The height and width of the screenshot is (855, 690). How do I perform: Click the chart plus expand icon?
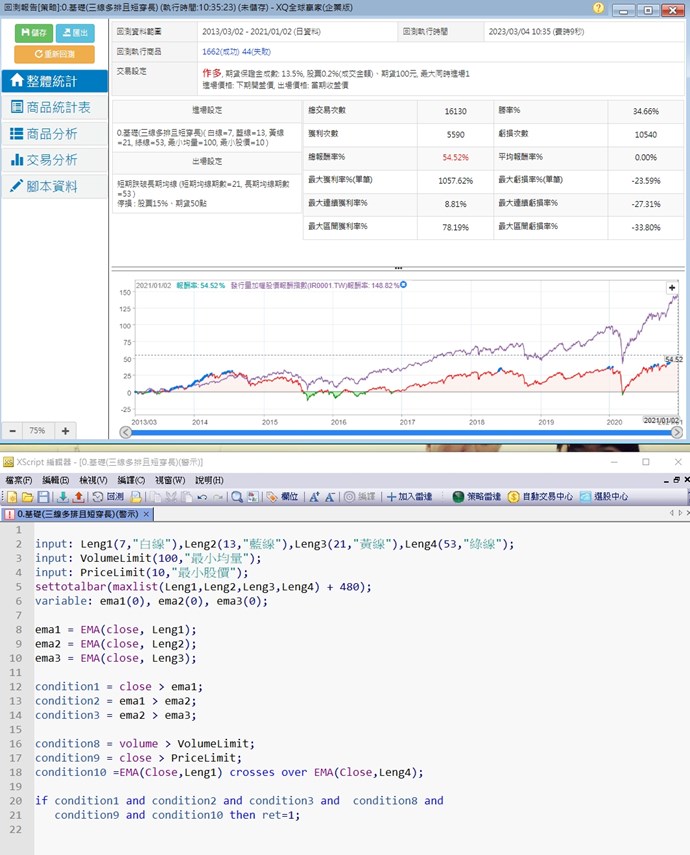[x=673, y=288]
